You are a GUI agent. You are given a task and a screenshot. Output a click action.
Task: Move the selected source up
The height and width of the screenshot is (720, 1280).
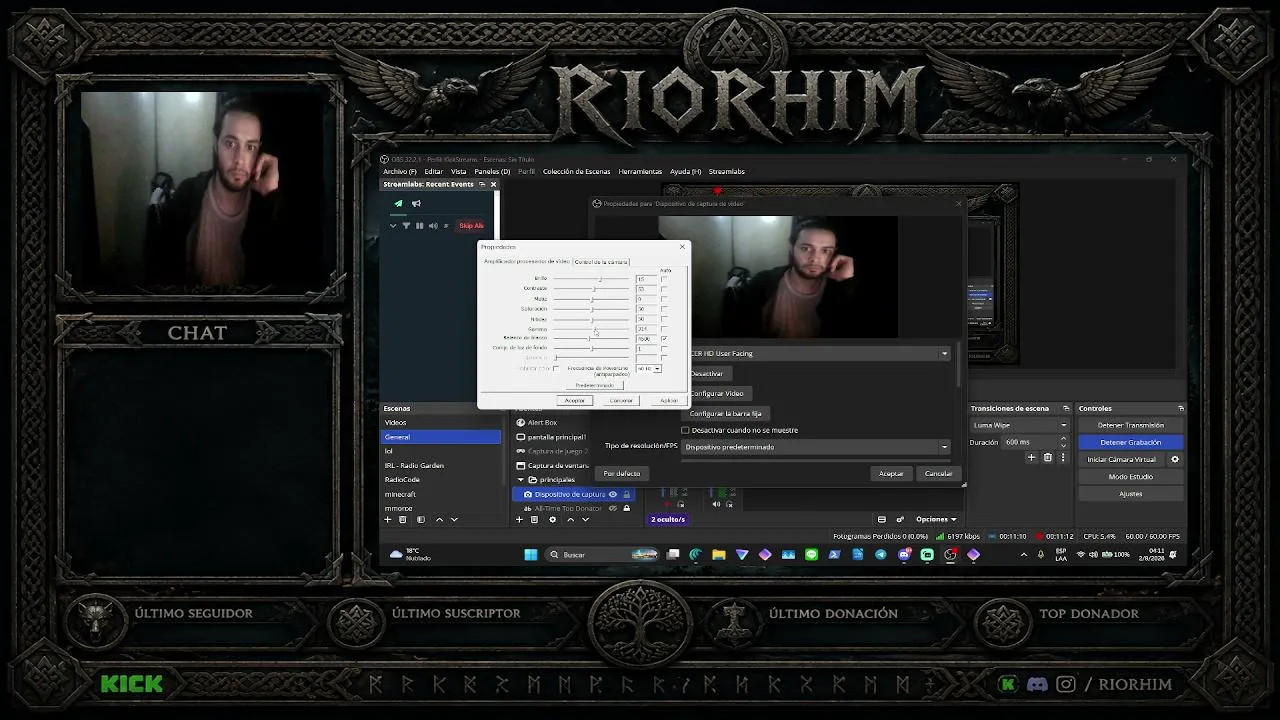[570, 519]
